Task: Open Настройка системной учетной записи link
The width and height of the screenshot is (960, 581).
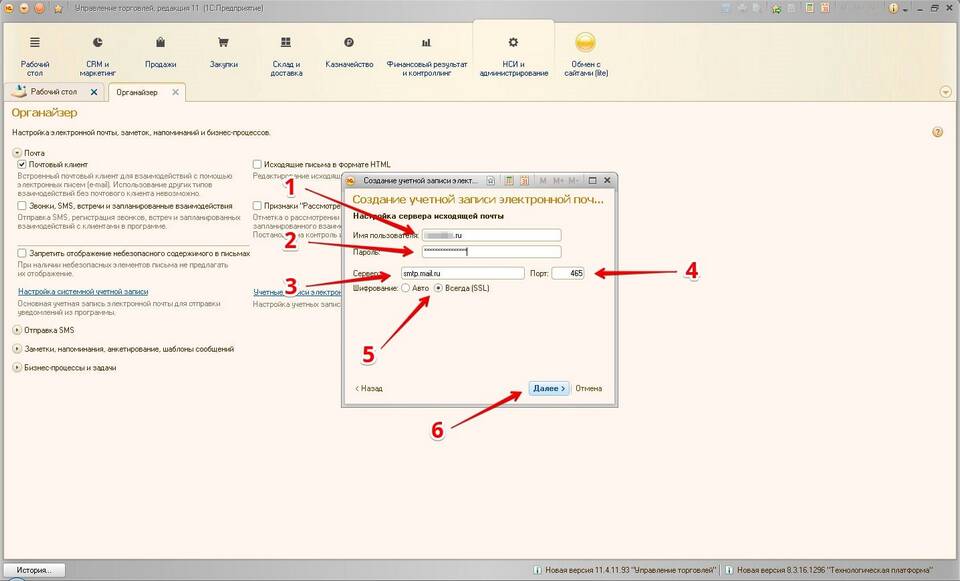Action: coord(82,292)
